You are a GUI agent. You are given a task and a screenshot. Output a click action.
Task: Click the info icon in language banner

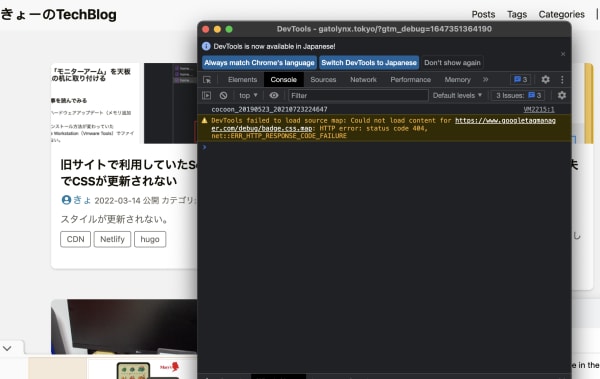click(206, 46)
